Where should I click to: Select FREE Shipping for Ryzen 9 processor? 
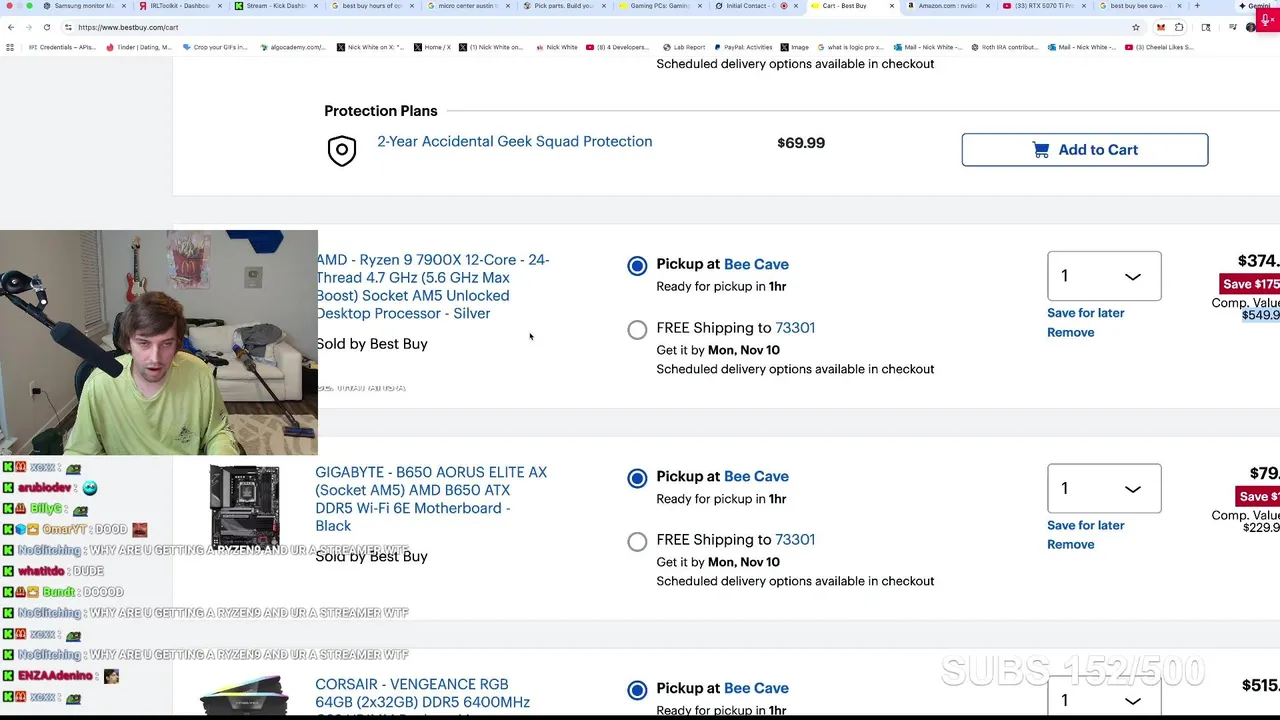click(637, 330)
